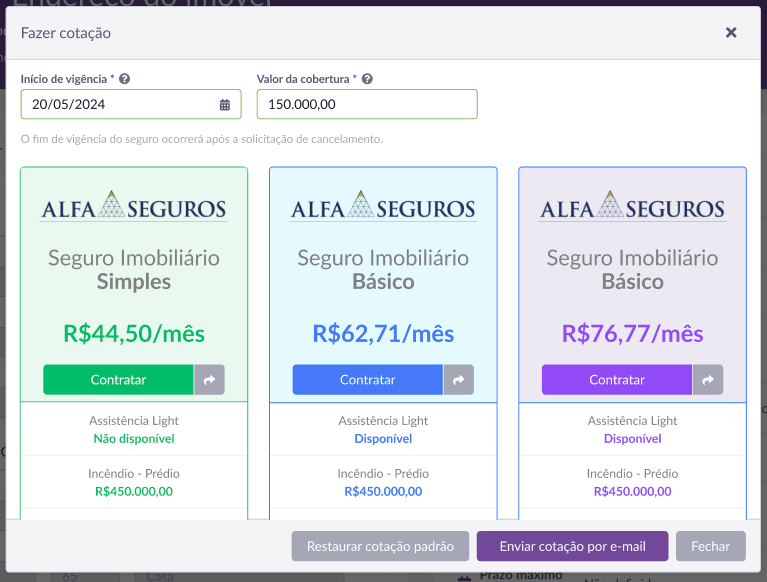The image size is (767, 582).
Task: Click the Fechar button
Action: 711,546
